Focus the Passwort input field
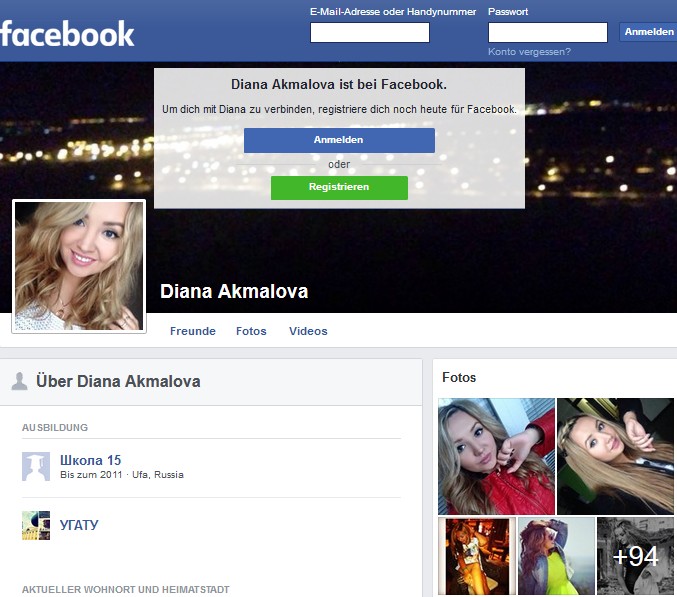 click(x=547, y=32)
